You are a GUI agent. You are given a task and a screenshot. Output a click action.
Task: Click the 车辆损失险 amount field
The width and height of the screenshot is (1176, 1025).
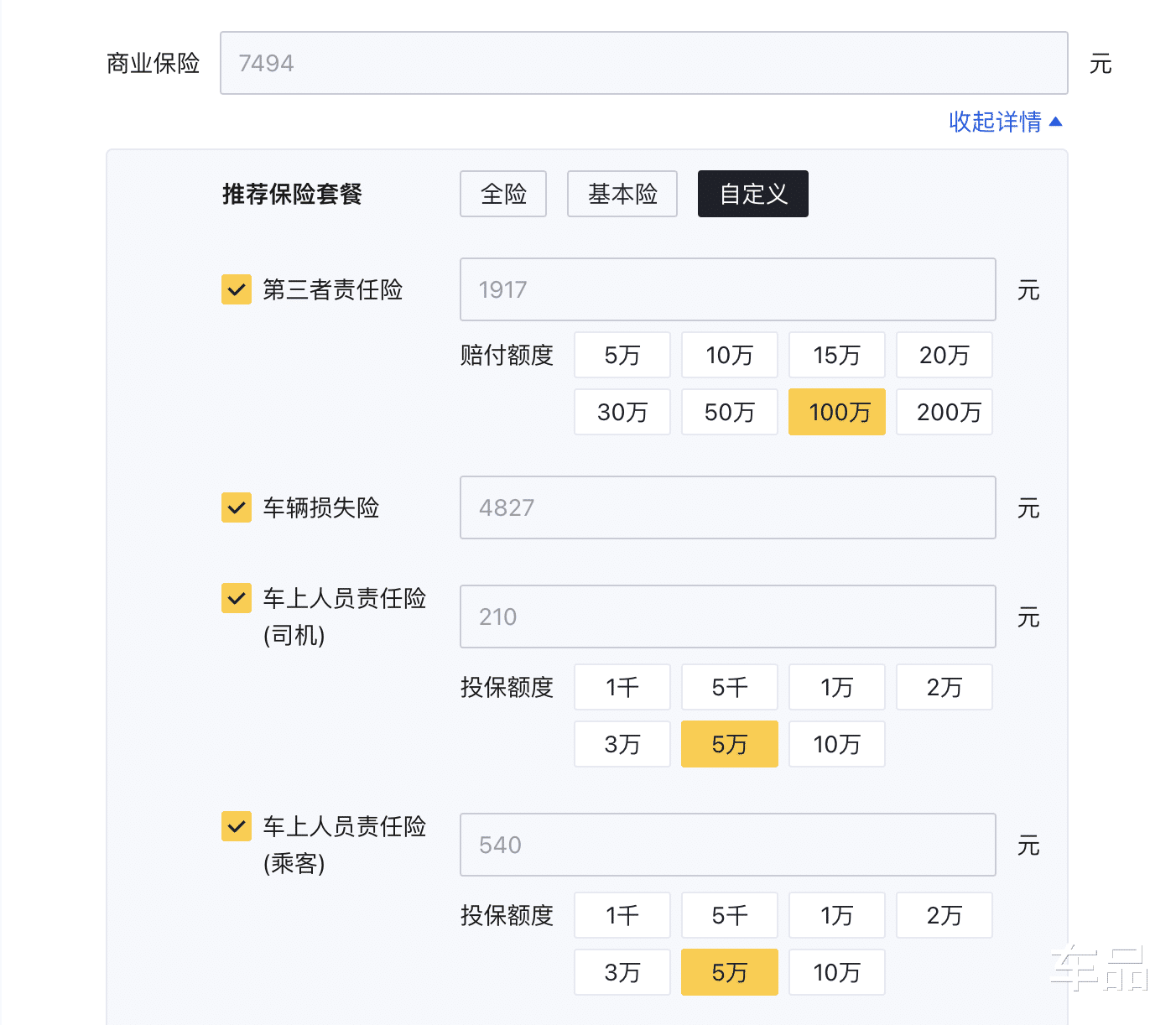tap(727, 507)
